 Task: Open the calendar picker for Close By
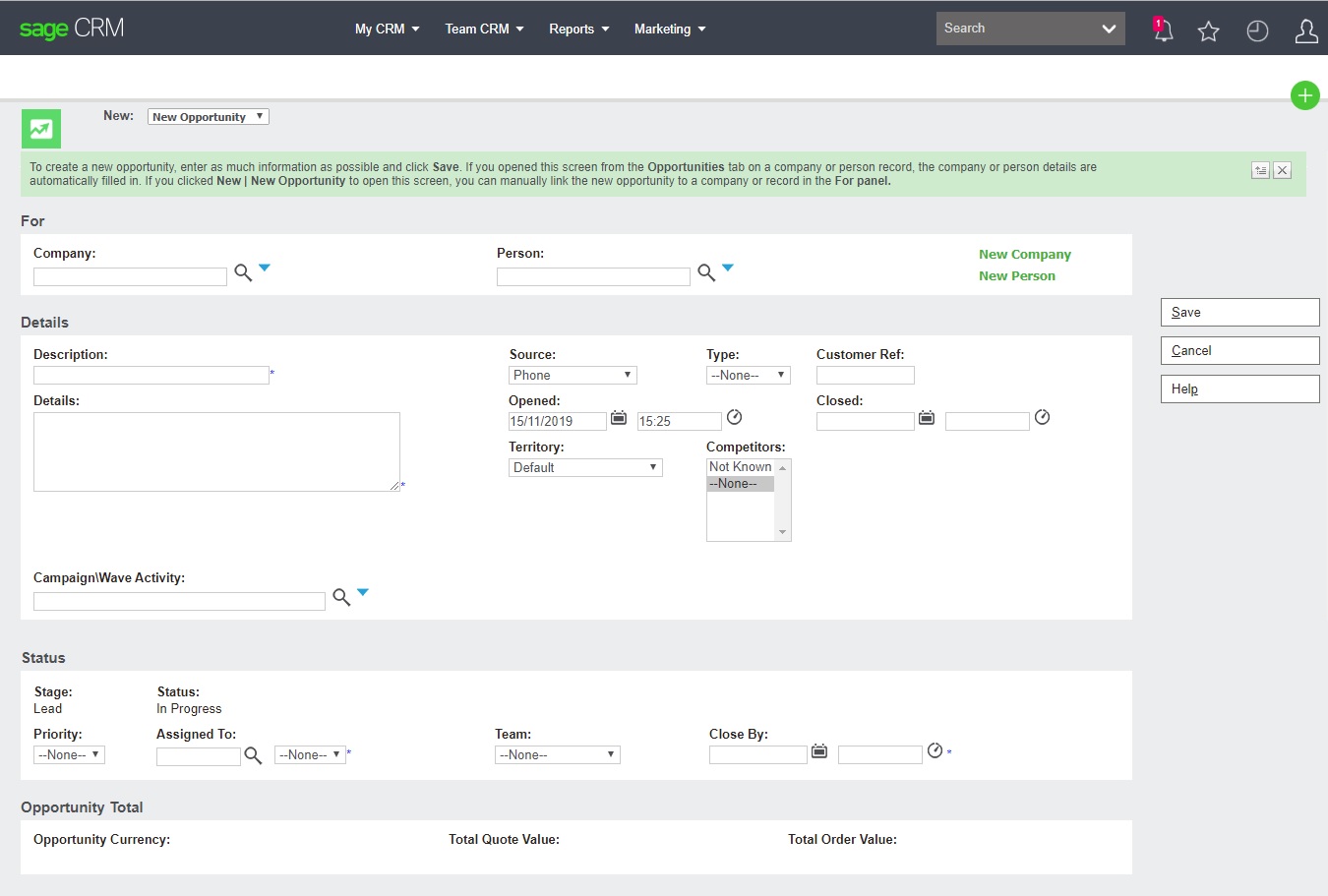(819, 750)
